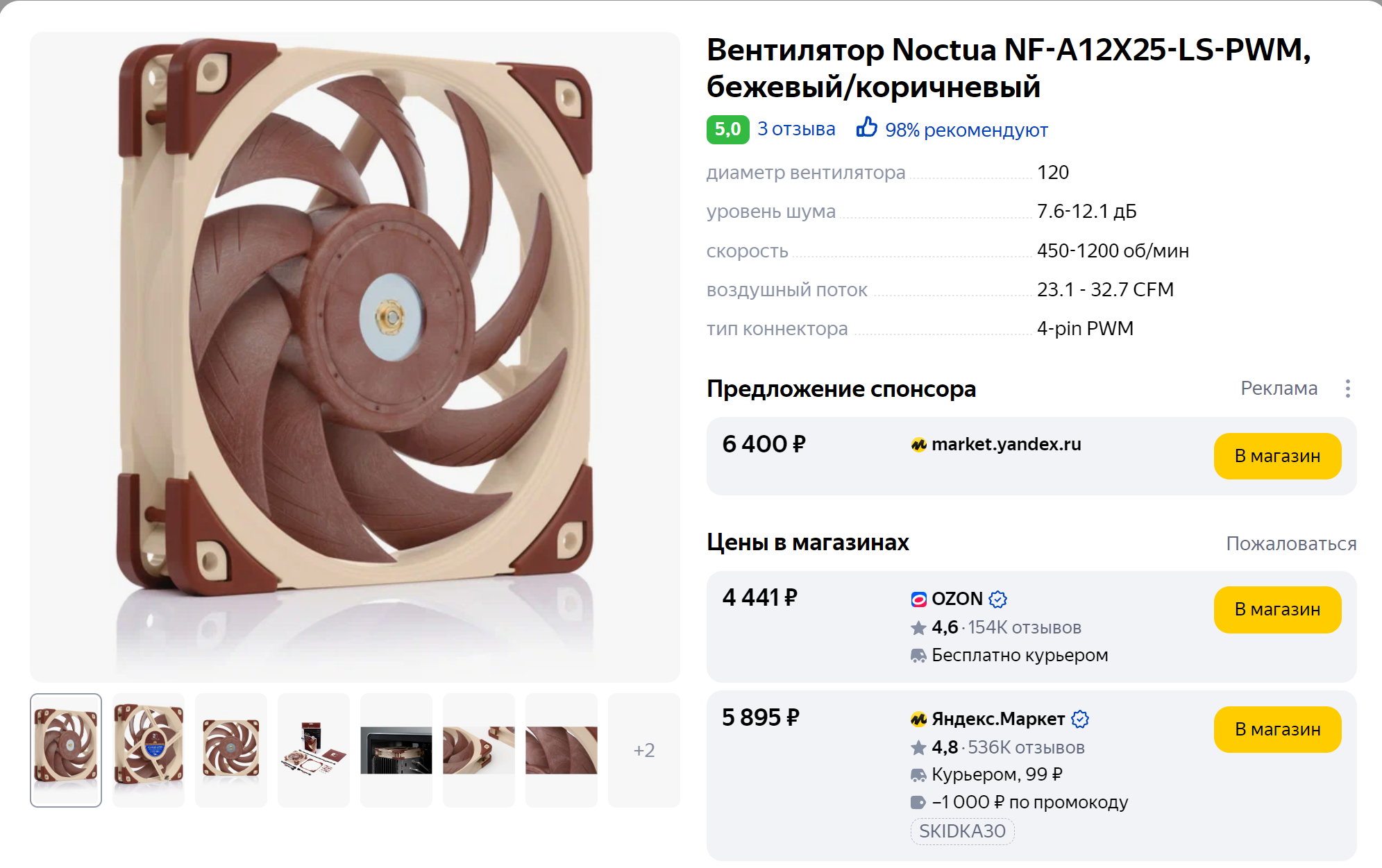The image size is (1382, 868).
Task: Go to the sponsor's store for 6 400 ₽
Action: point(1277,456)
